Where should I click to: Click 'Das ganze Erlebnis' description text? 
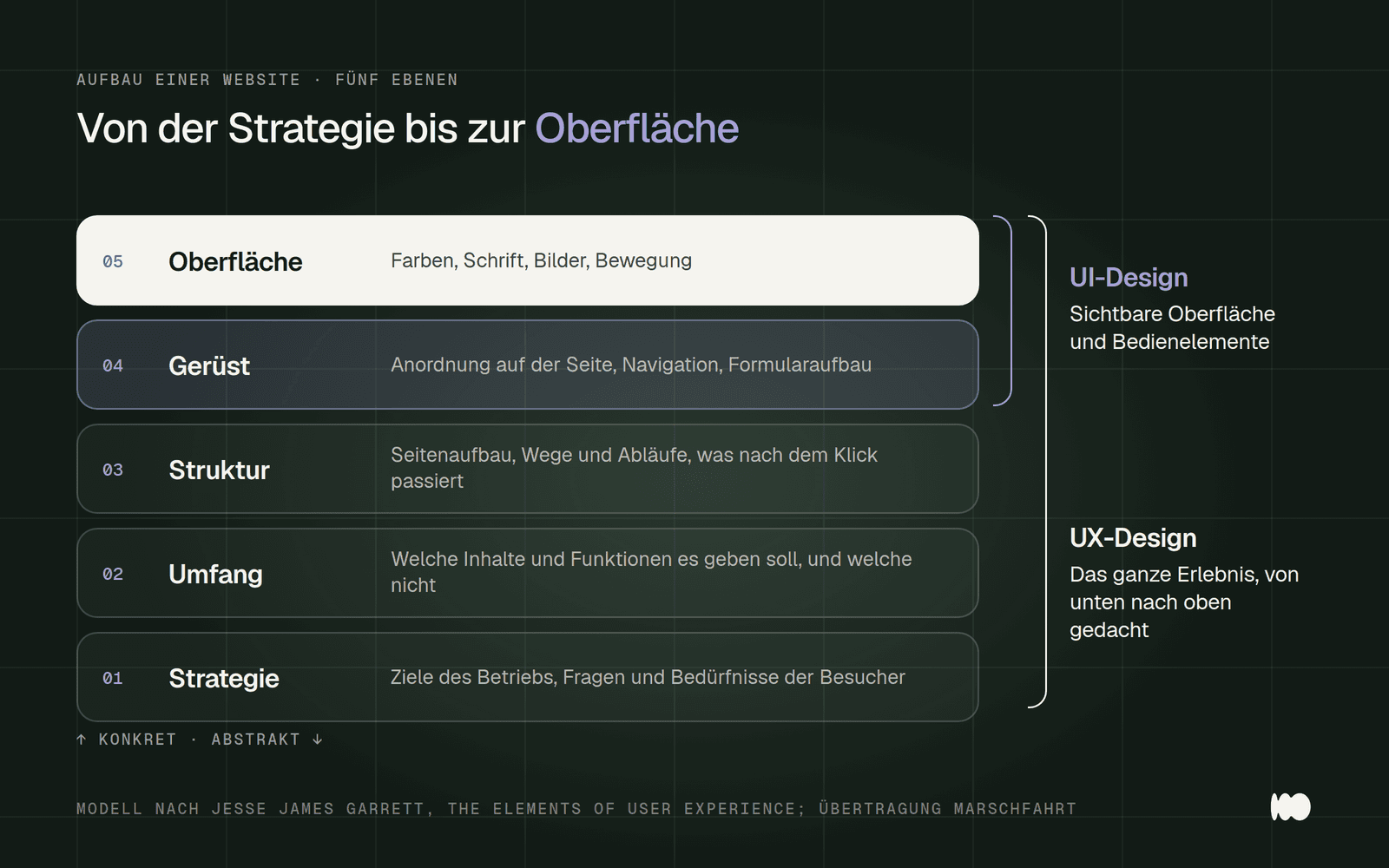pos(1184,602)
